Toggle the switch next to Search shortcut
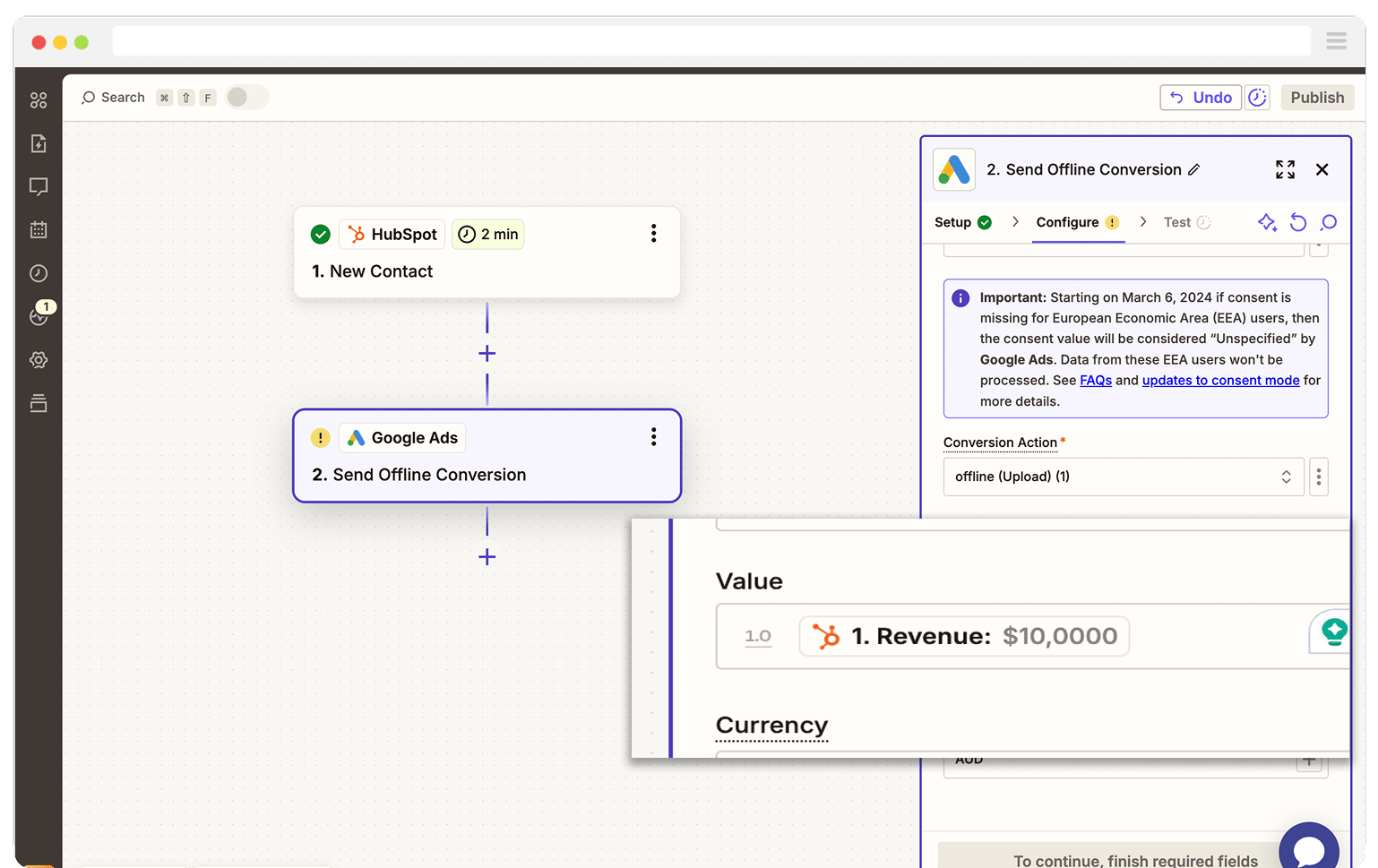Screen dimensions: 1378x868 (246, 97)
